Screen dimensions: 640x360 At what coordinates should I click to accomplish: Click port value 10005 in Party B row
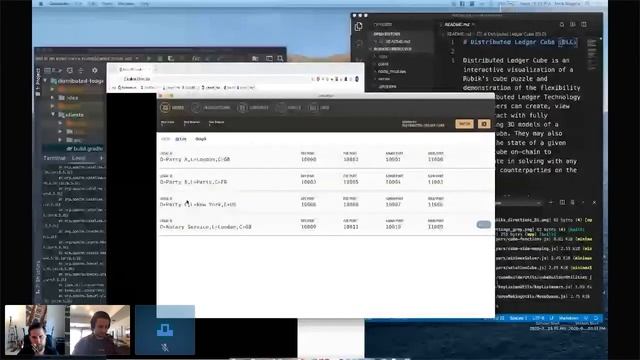click(351, 182)
